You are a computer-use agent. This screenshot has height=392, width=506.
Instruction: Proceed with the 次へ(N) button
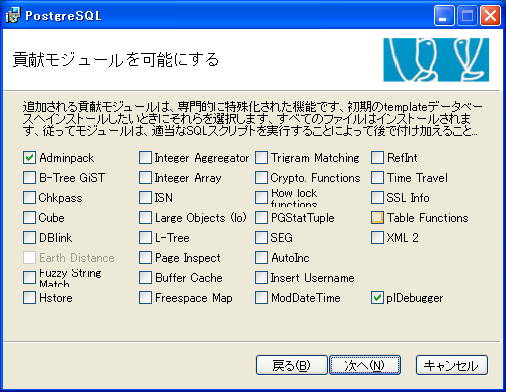[365, 365]
